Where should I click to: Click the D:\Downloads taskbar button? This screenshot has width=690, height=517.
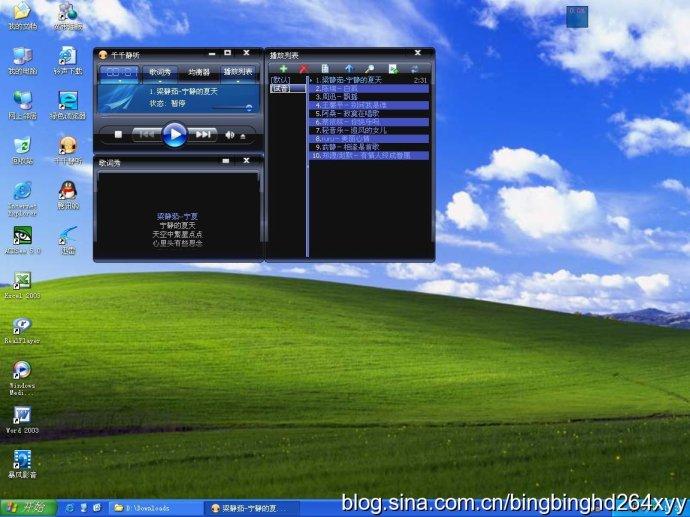click(x=154, y=508)
